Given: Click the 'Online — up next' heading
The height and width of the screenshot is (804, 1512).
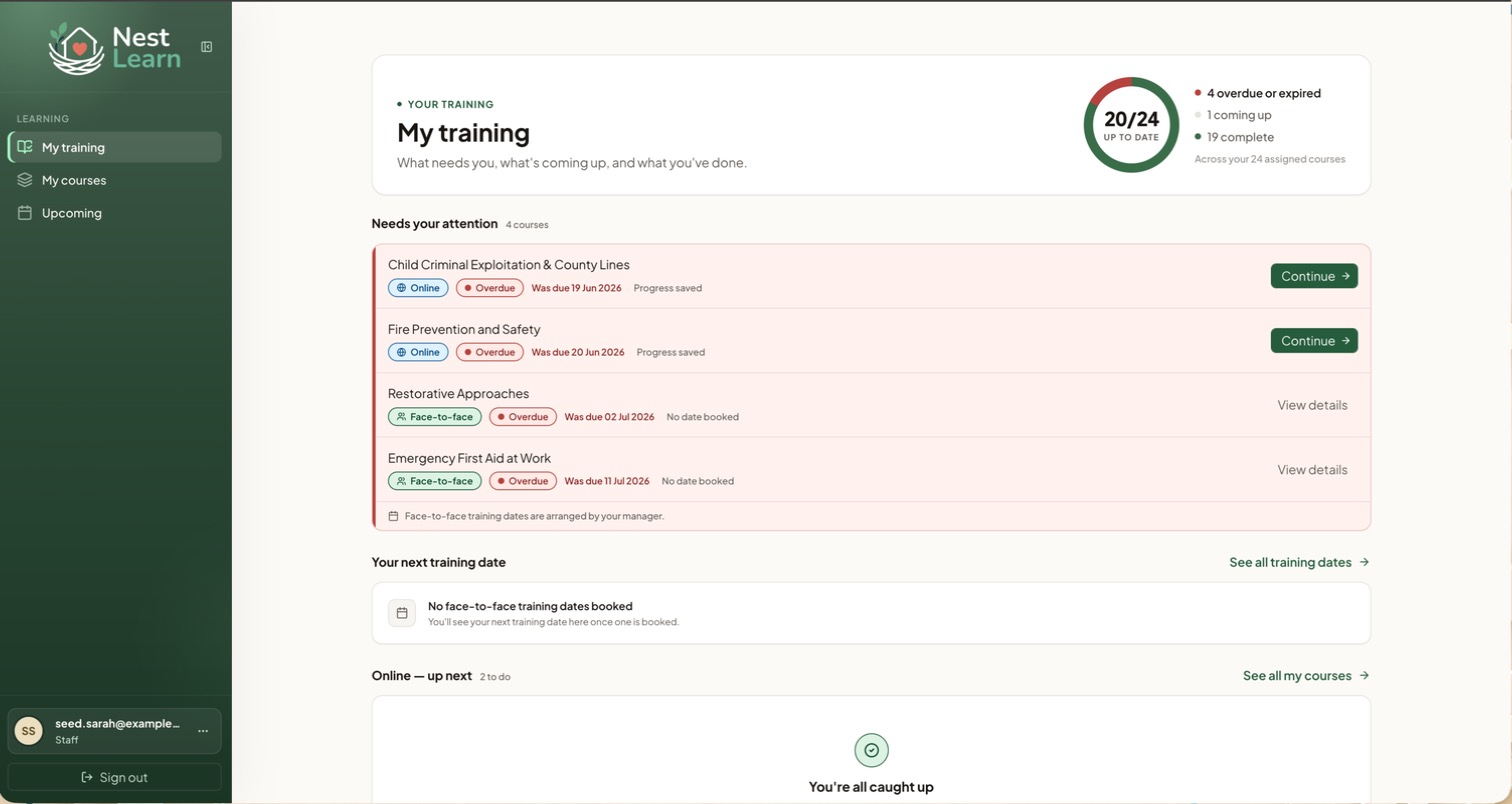Looking at the screenshot, I should [x=421, y=676].
